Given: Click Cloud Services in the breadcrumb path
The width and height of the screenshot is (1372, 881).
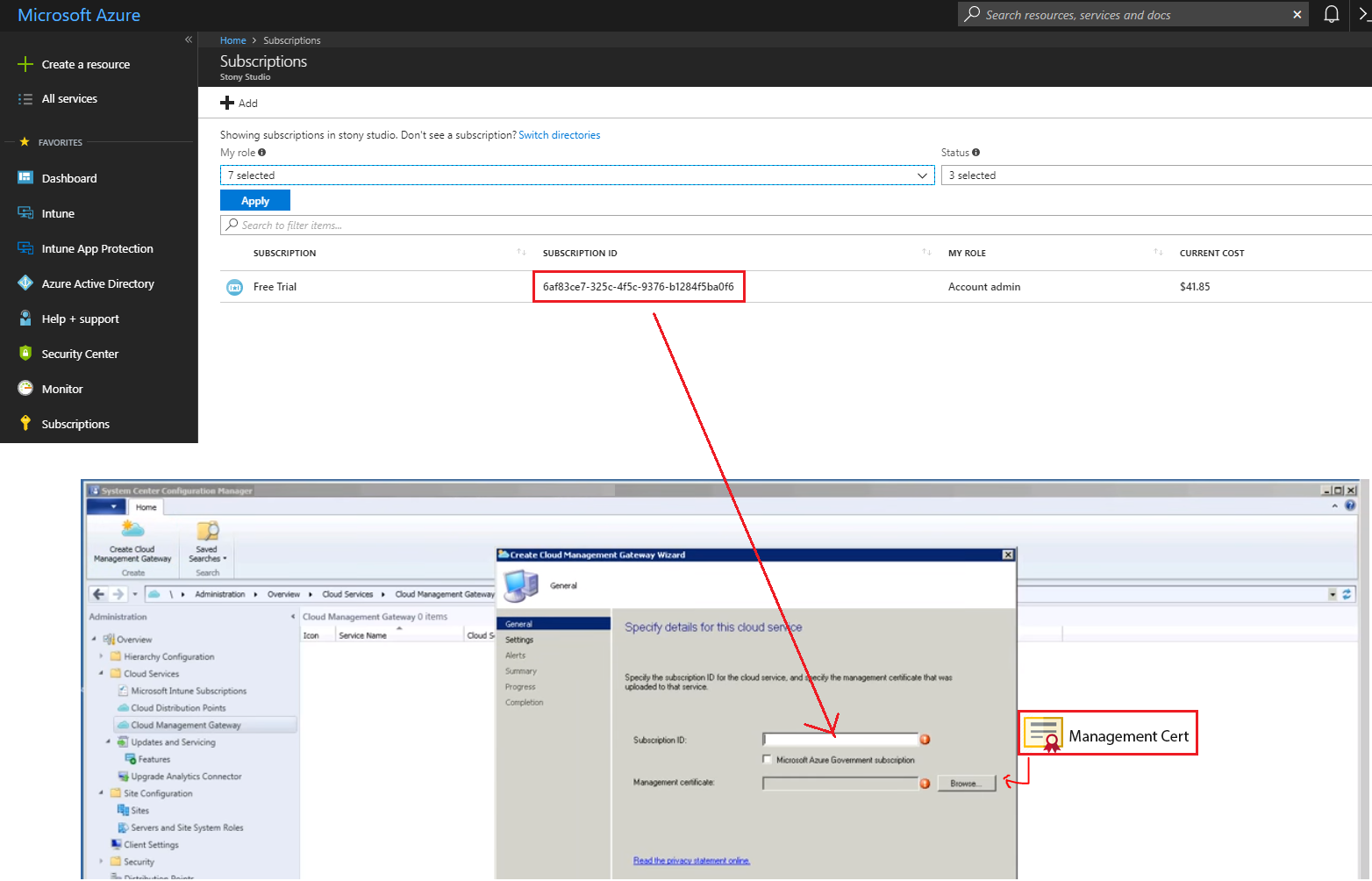Looking at the screenshot, I should [347, 594].
